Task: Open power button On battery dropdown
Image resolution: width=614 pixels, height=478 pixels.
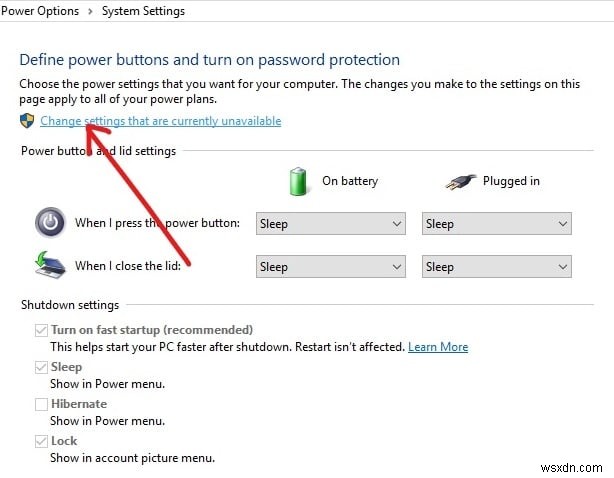Action: (x=330, y=224)
